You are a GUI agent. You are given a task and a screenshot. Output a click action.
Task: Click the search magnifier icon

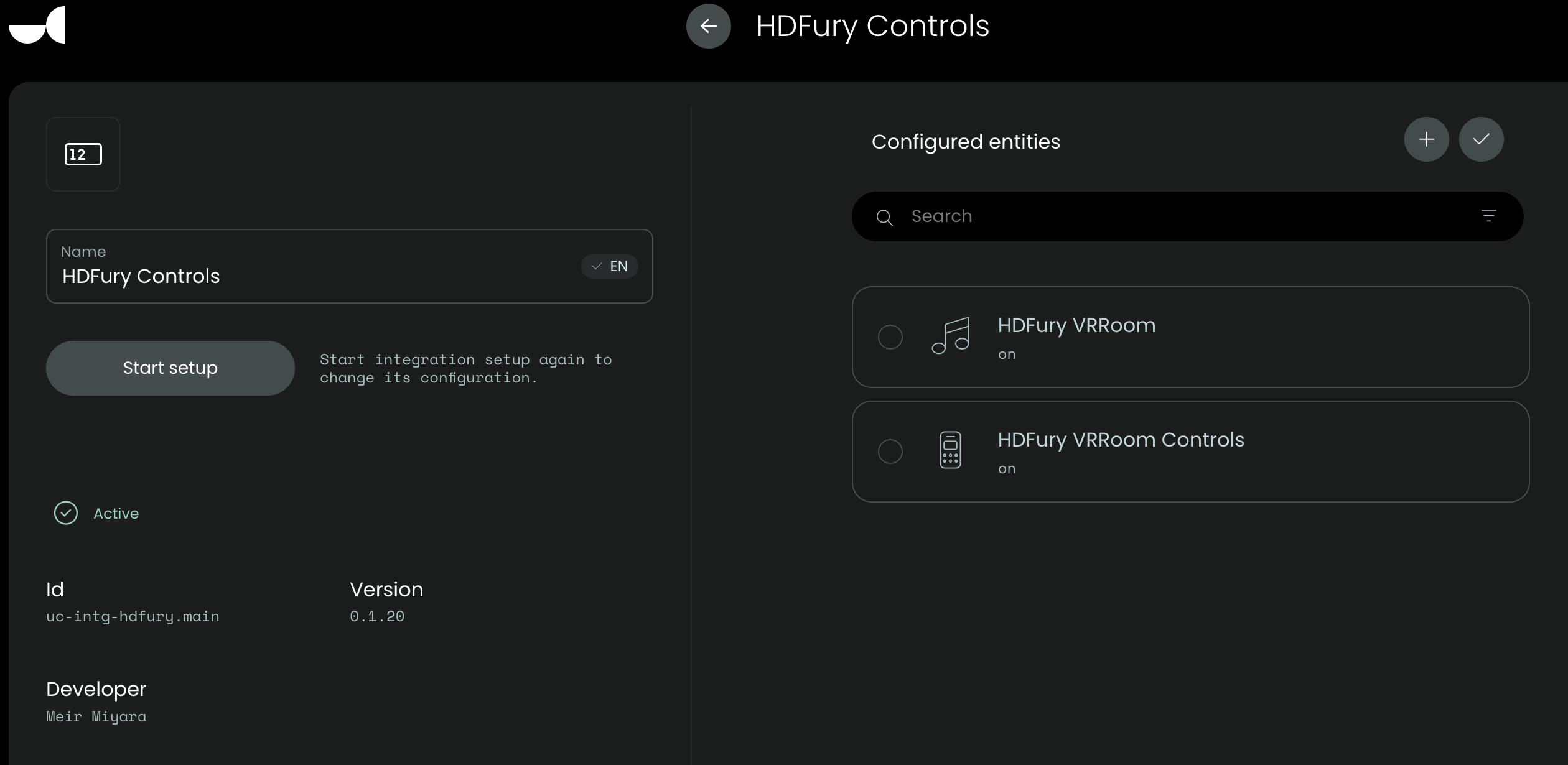coord(884,217)
